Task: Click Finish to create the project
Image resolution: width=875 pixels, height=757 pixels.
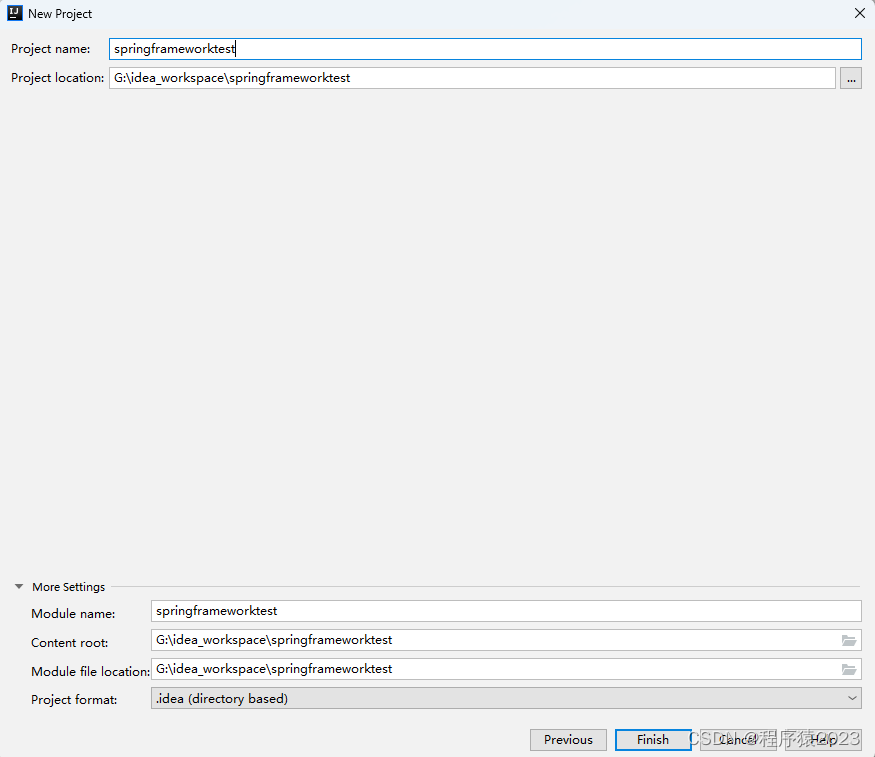Action: 652,740
